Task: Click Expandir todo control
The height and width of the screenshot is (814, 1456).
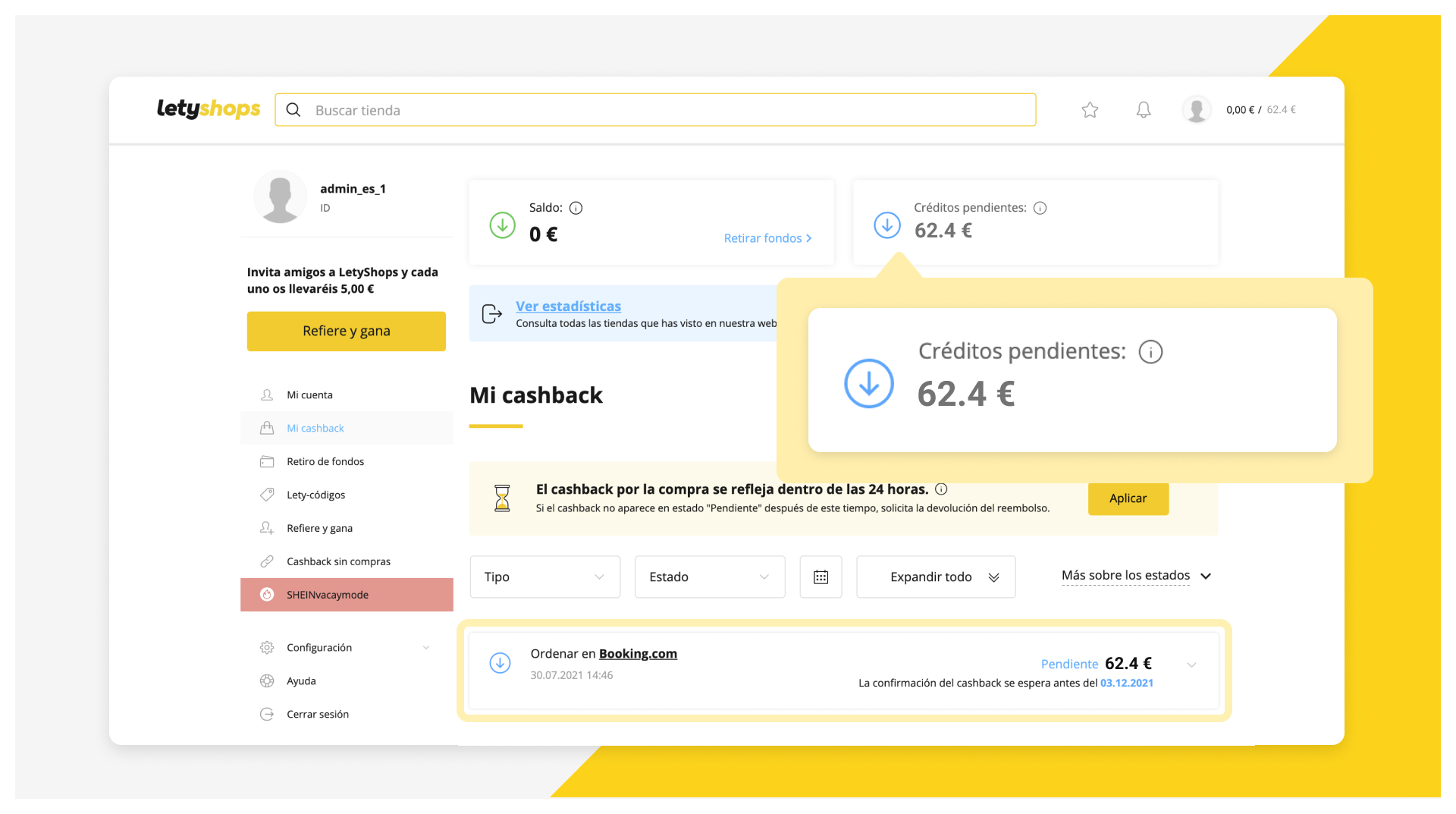Action: 936,577
